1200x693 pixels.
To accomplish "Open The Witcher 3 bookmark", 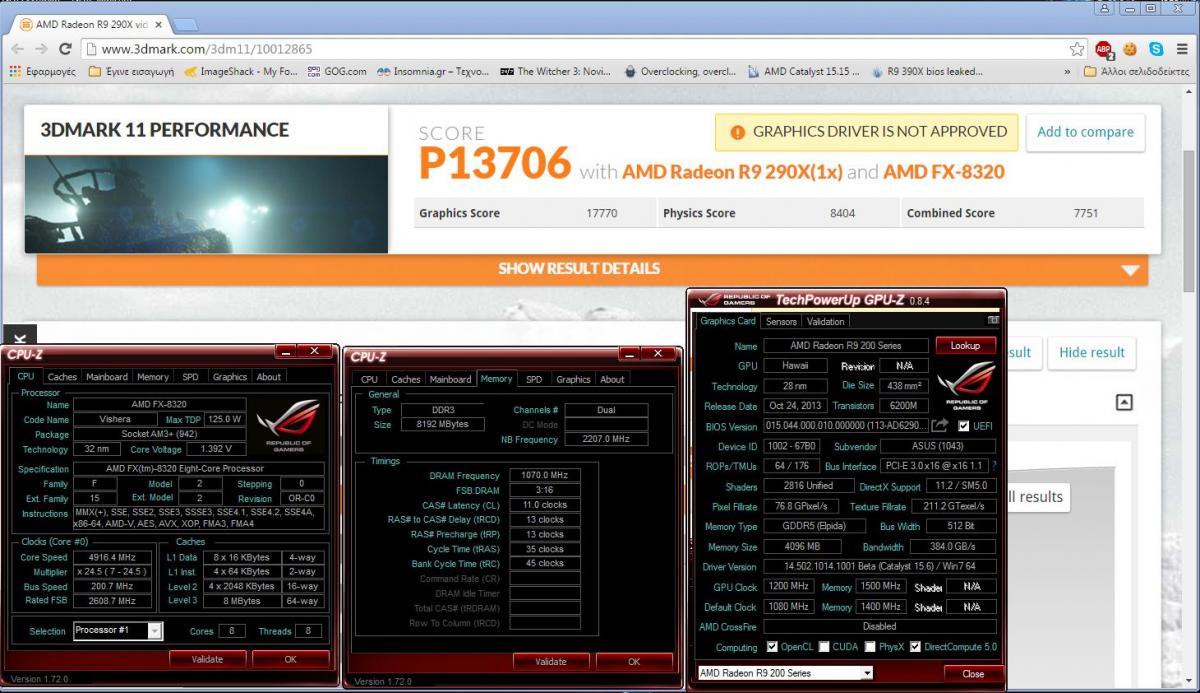I will click(556, 72).
